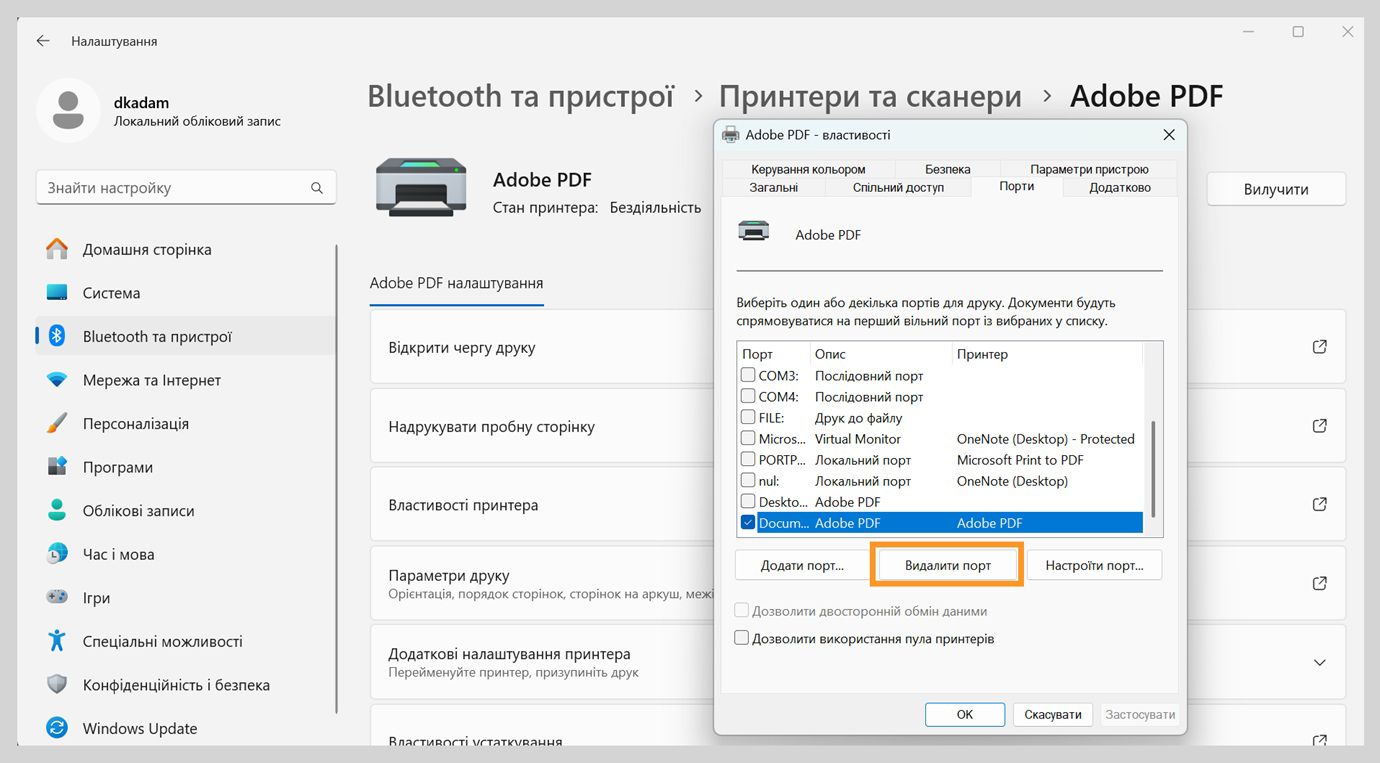Click the back arrow in Налаштування
Image resolution: width=1380 pixels, height=763 pixels.
41,41
